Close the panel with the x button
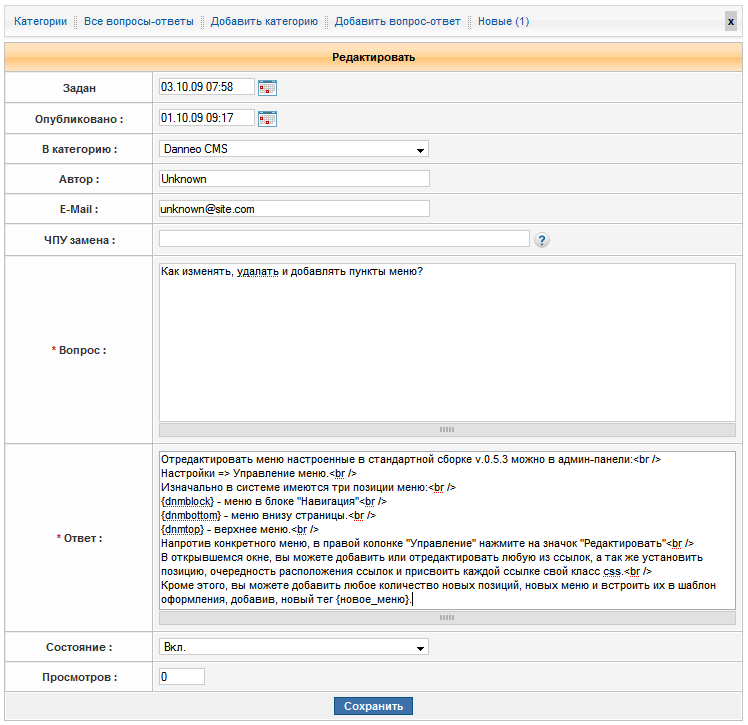The width and height of the screenshot is (748, 725). [731, 21]
